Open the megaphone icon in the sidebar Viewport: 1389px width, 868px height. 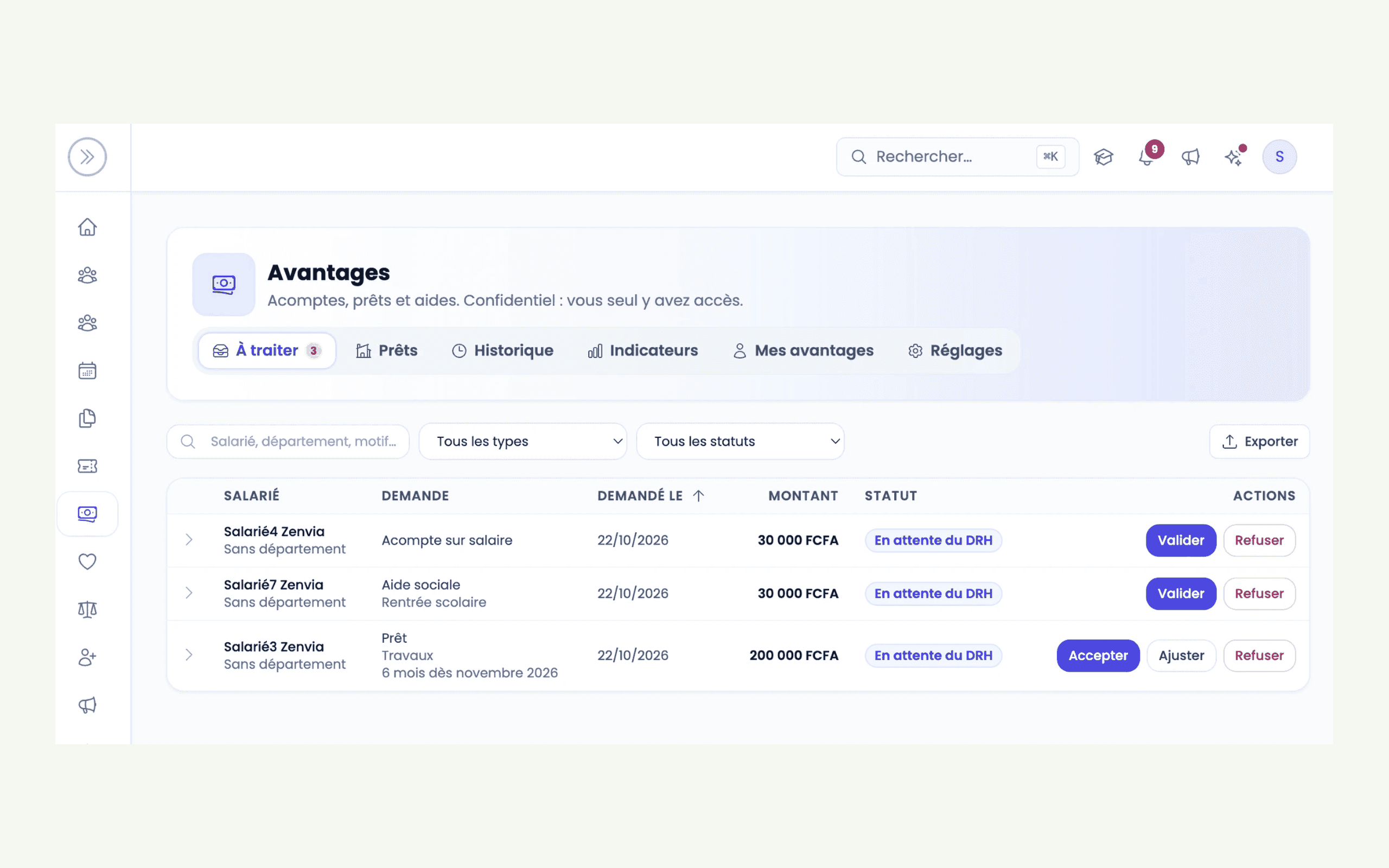87,705
